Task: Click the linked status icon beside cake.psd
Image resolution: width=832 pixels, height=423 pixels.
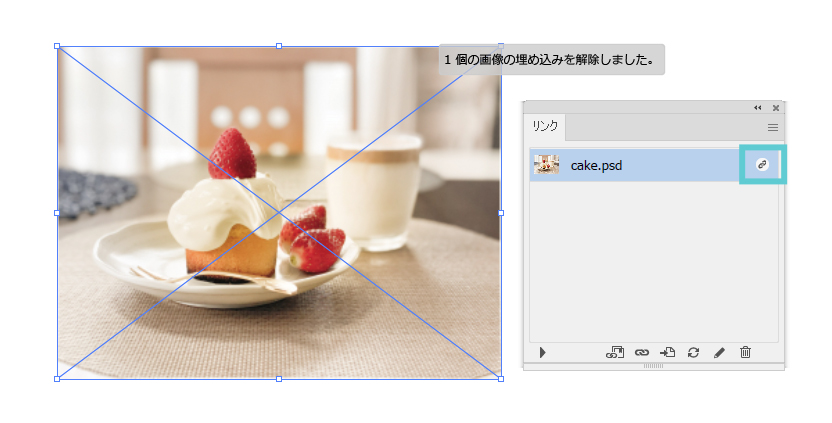Action: [x=762, y=164]
